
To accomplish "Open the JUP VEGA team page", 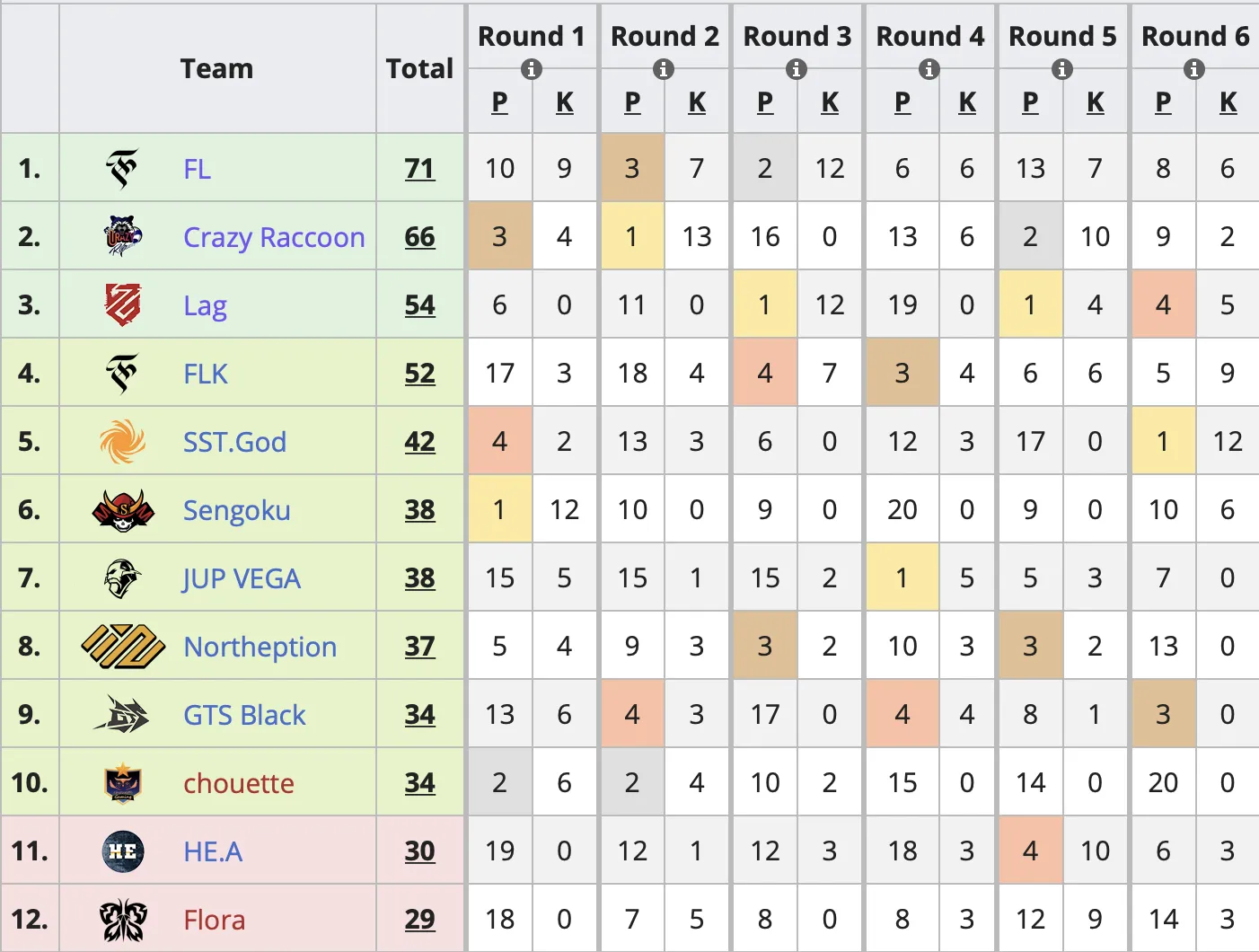I will 242,578.
